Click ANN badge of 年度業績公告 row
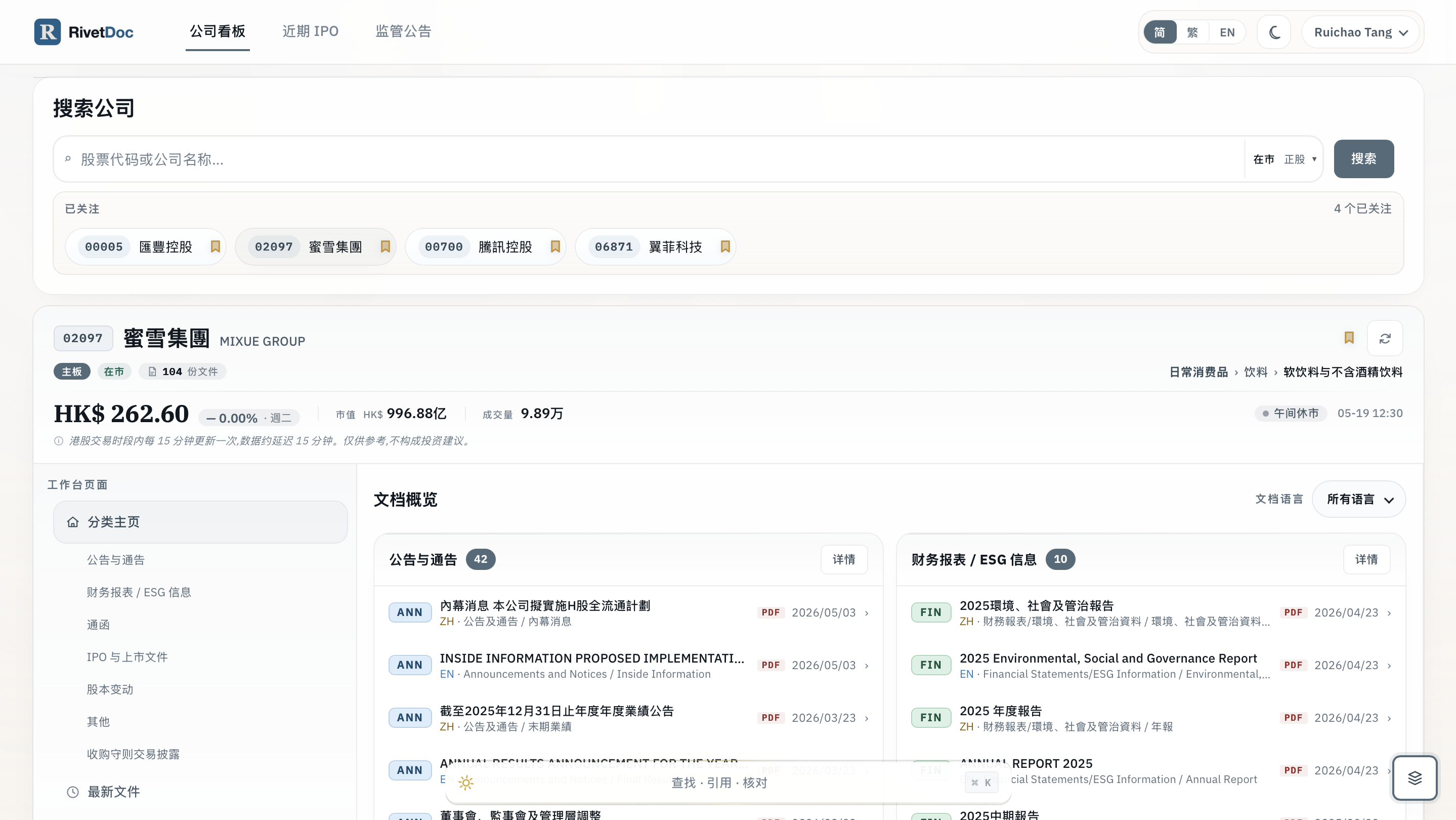 410,718
